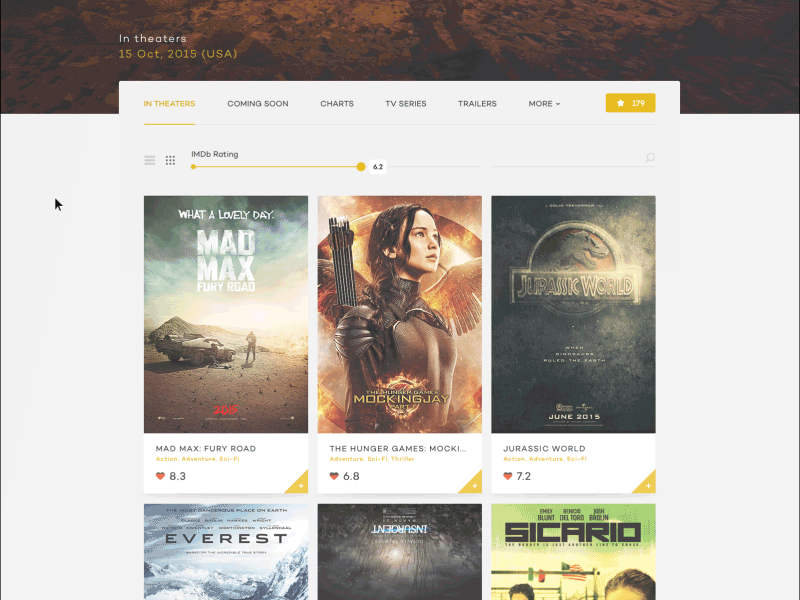Click the title JURASSIC WORLD

(544, 448)
